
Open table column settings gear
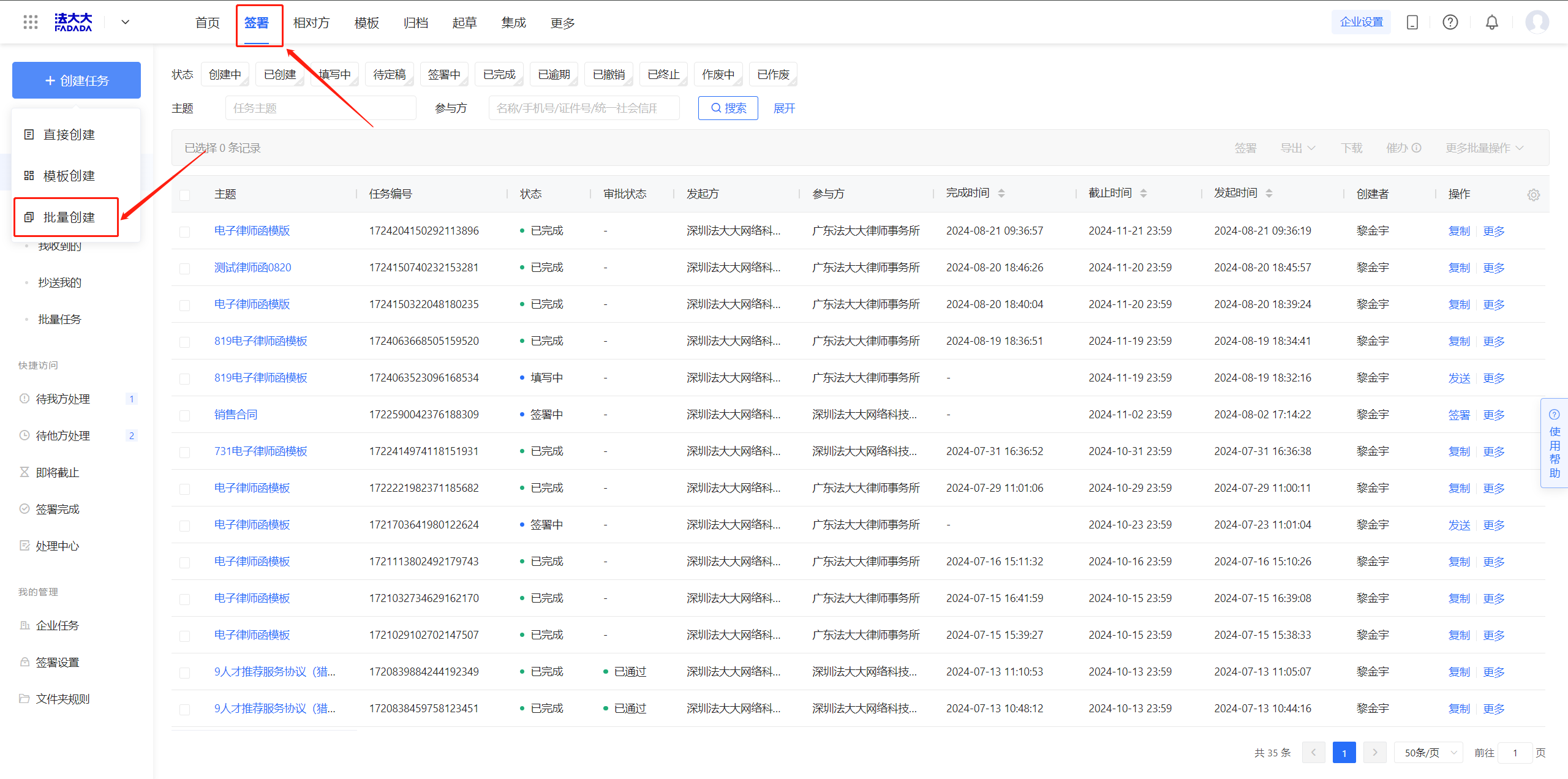pyautogui.click(x=1534, y=195)
